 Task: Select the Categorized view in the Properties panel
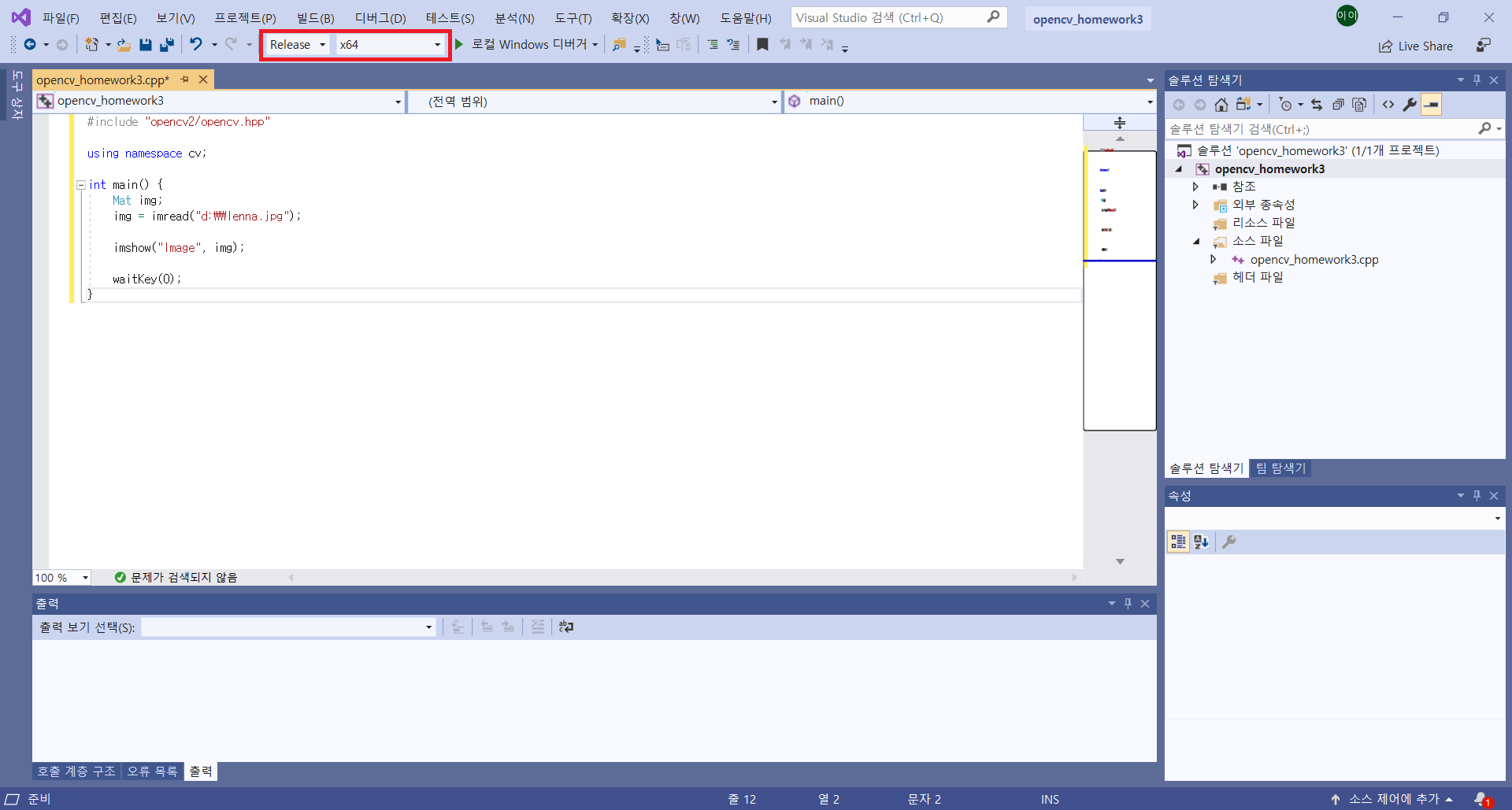point(1178,542)
